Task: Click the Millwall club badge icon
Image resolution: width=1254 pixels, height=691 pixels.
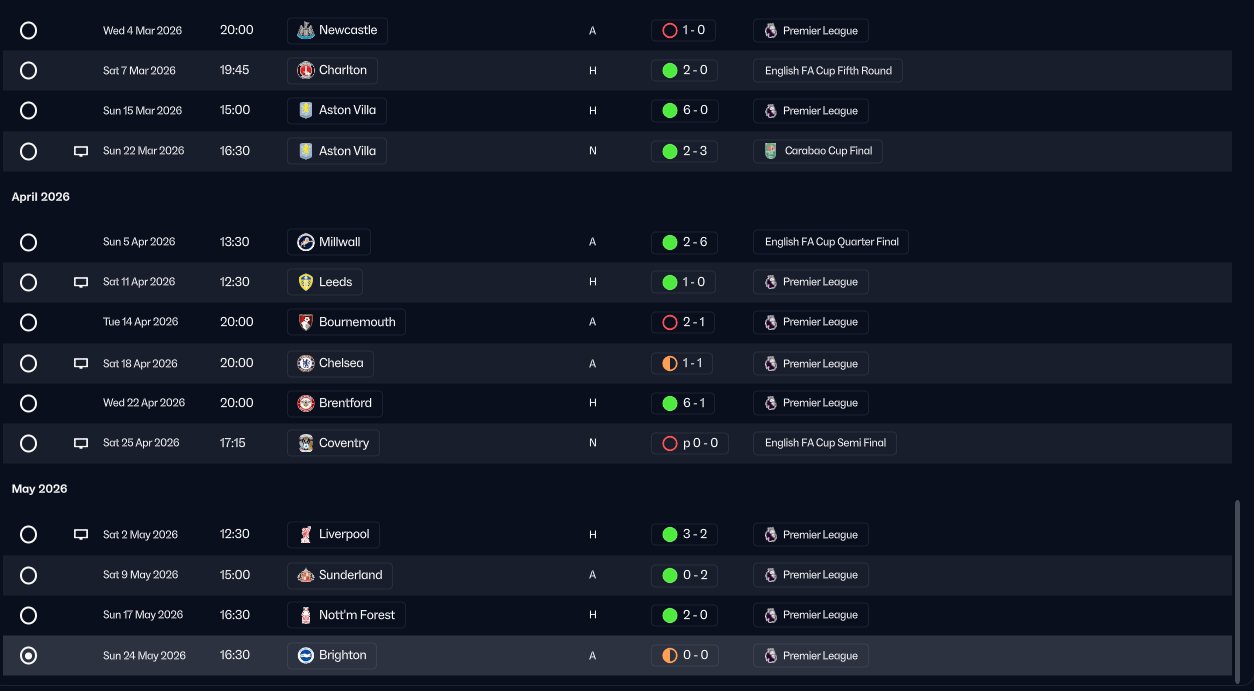Action: pos(305,242)
